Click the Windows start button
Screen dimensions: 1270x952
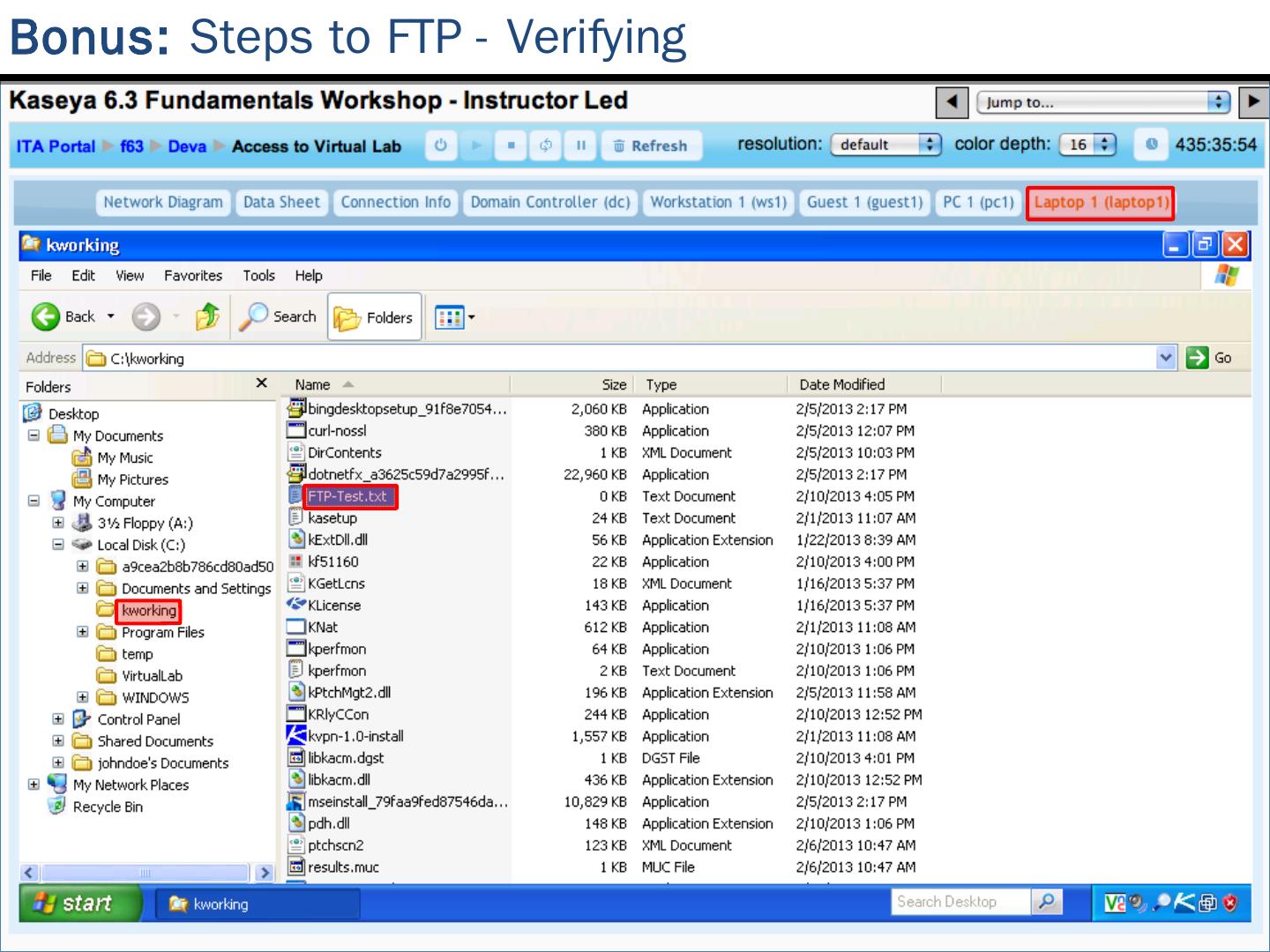point(79,904)
